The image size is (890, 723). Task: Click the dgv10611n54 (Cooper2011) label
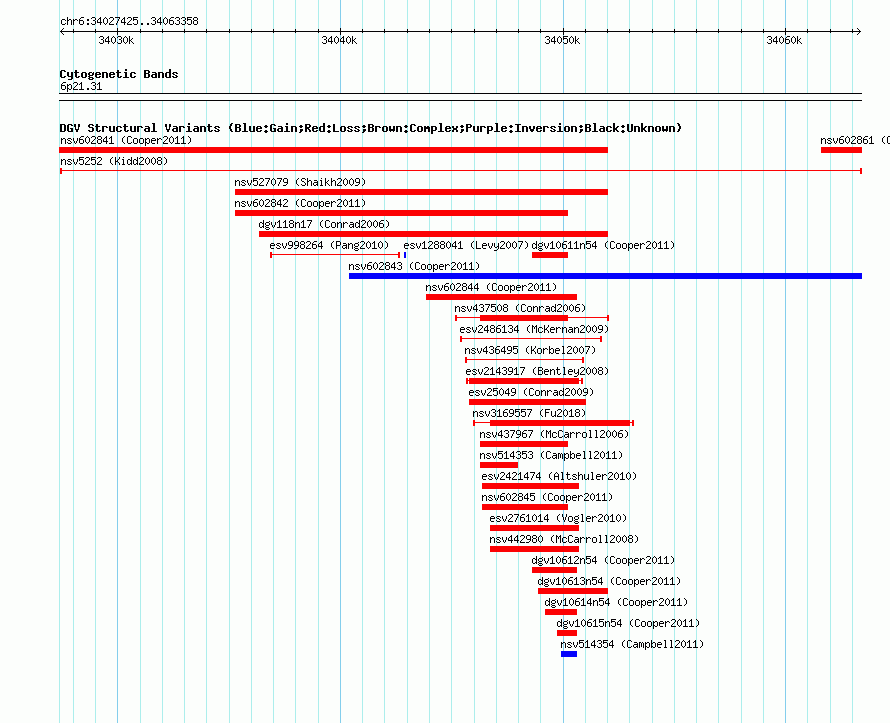point(603,245)
